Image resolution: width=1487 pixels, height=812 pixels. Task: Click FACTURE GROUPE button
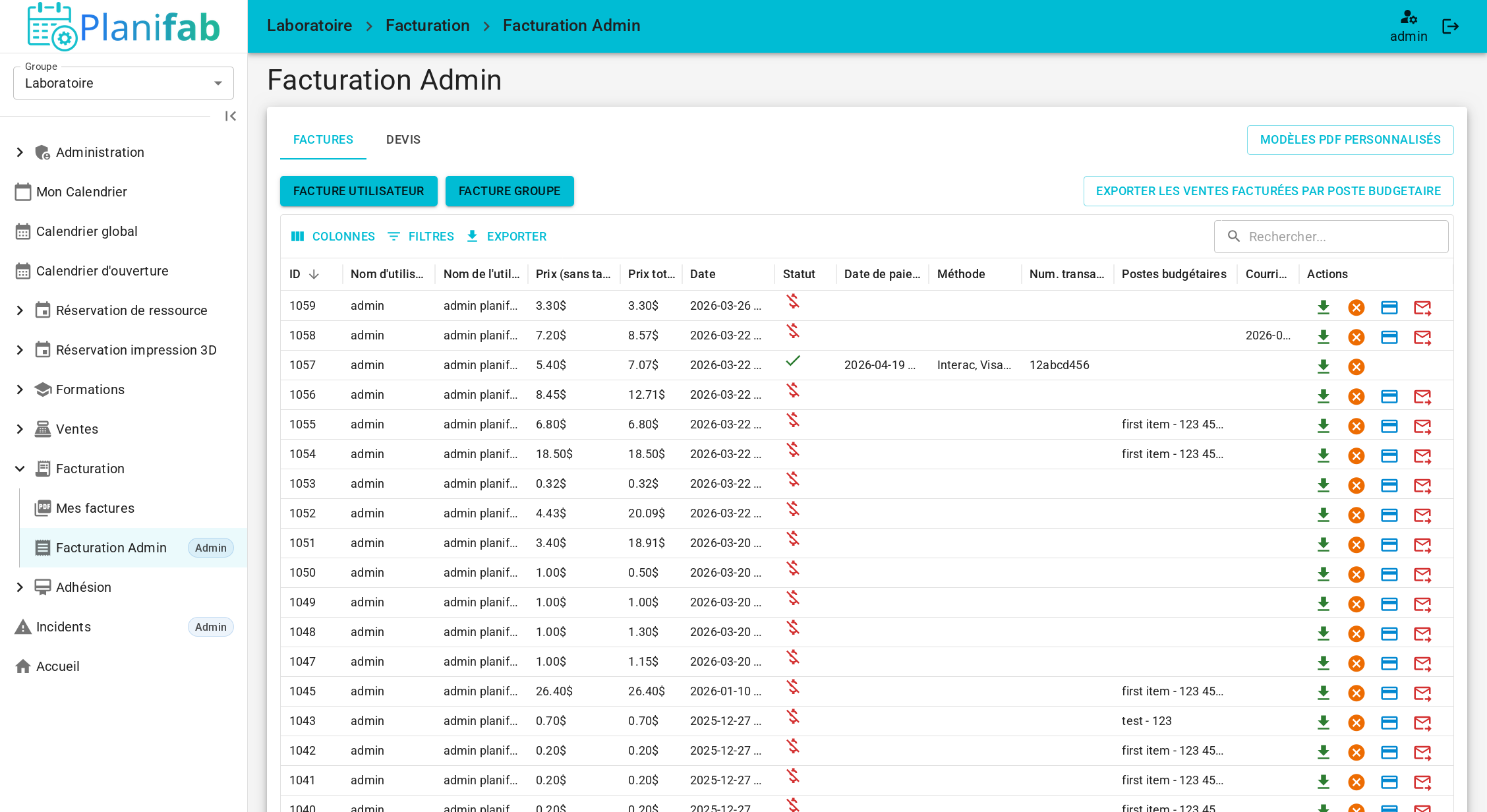[x=509, y=191]
